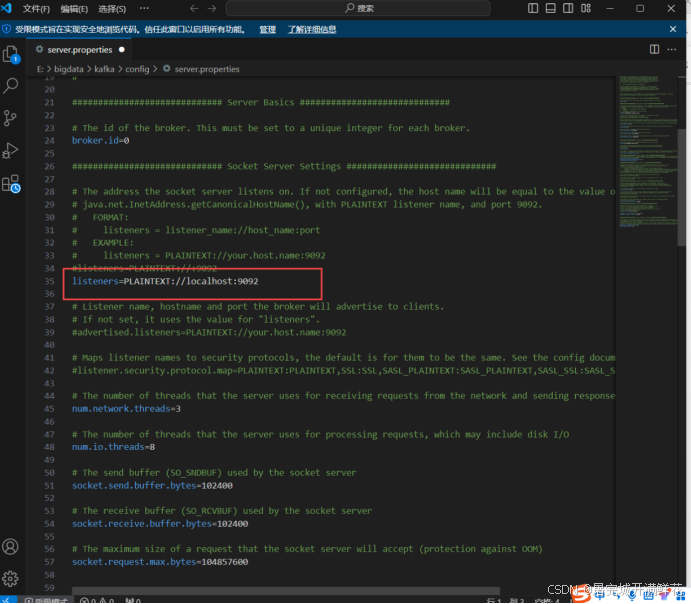Open the Explorer view in activity bar
Screen dimensions: 691x604
(12, 54)
